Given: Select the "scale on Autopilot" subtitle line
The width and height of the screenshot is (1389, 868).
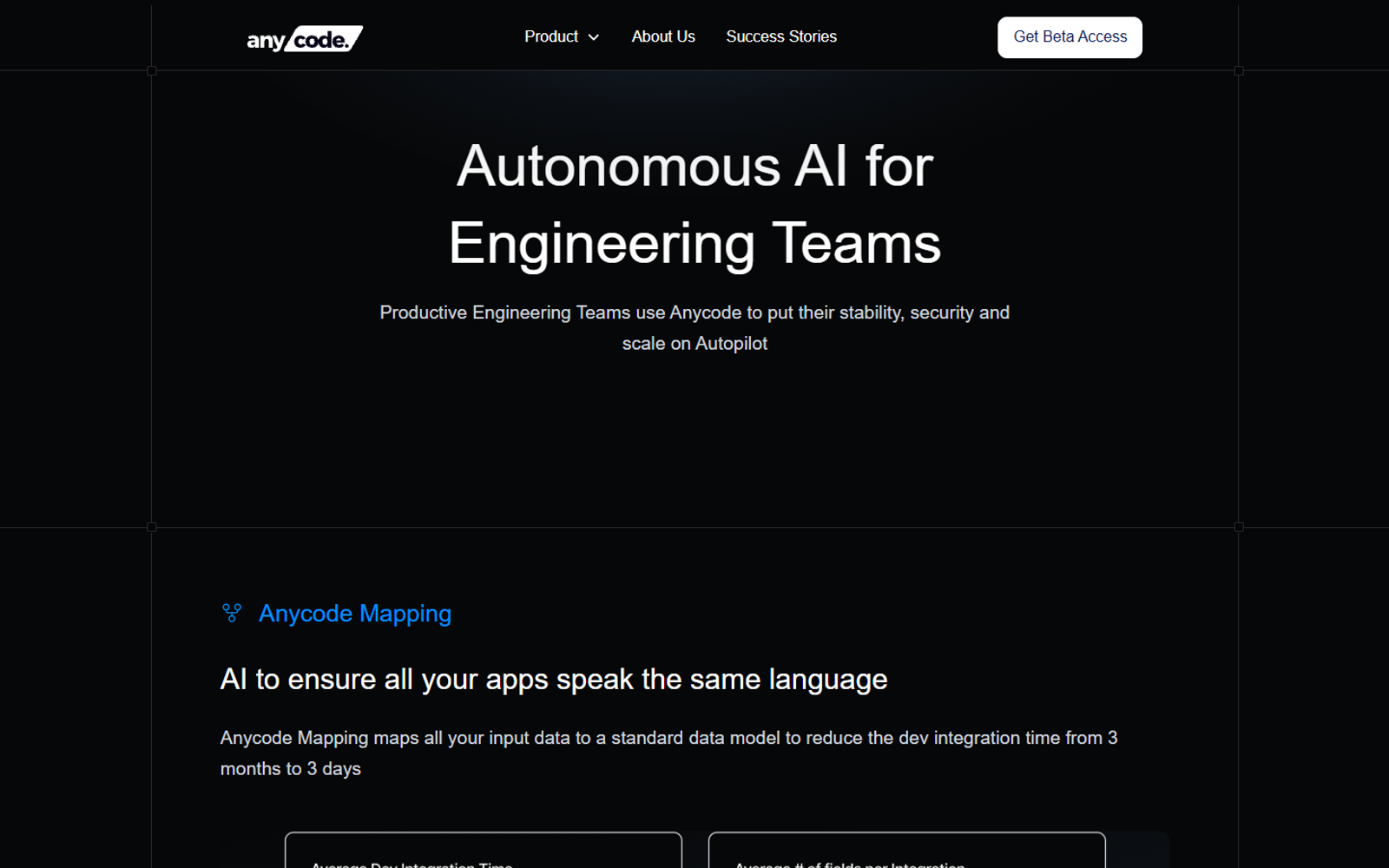Looking at the screenshot, I should click(694, 344).
